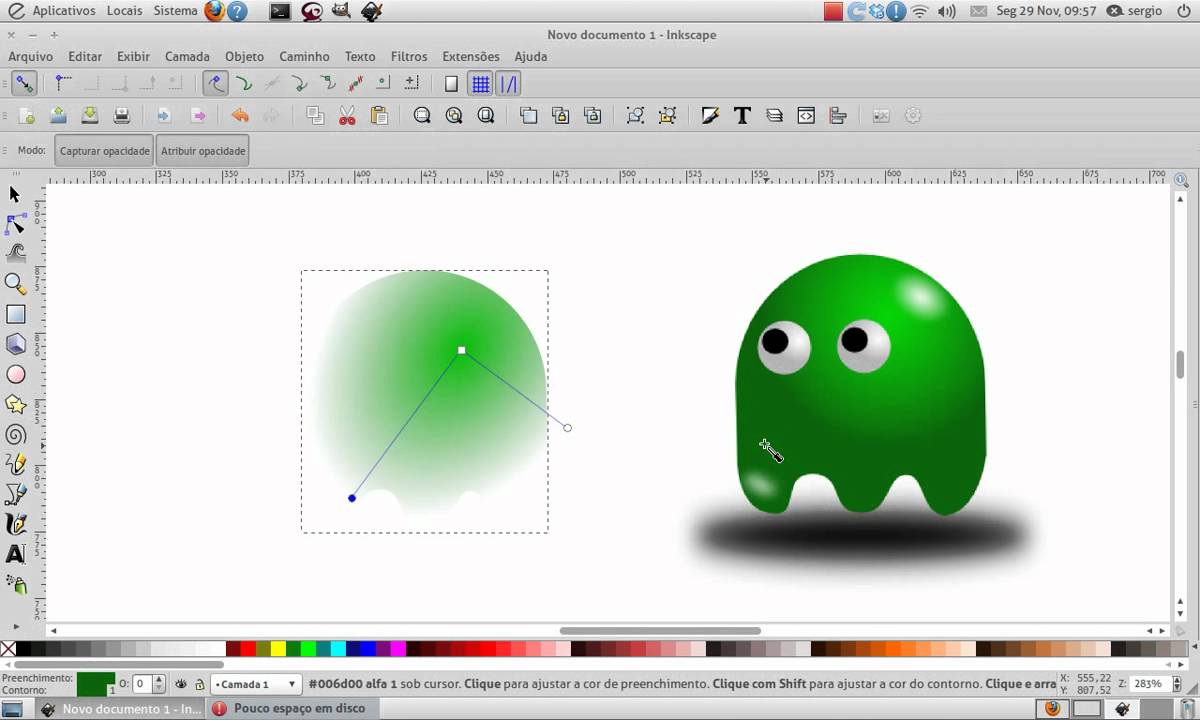Click the no-color X swatch
The width and height of the screenshot is (1200, 720).
pyautogui.click(x=8, y=649)
